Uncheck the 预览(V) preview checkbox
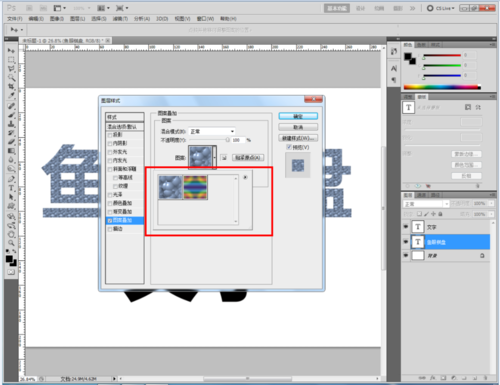 [x=289, y=147]
